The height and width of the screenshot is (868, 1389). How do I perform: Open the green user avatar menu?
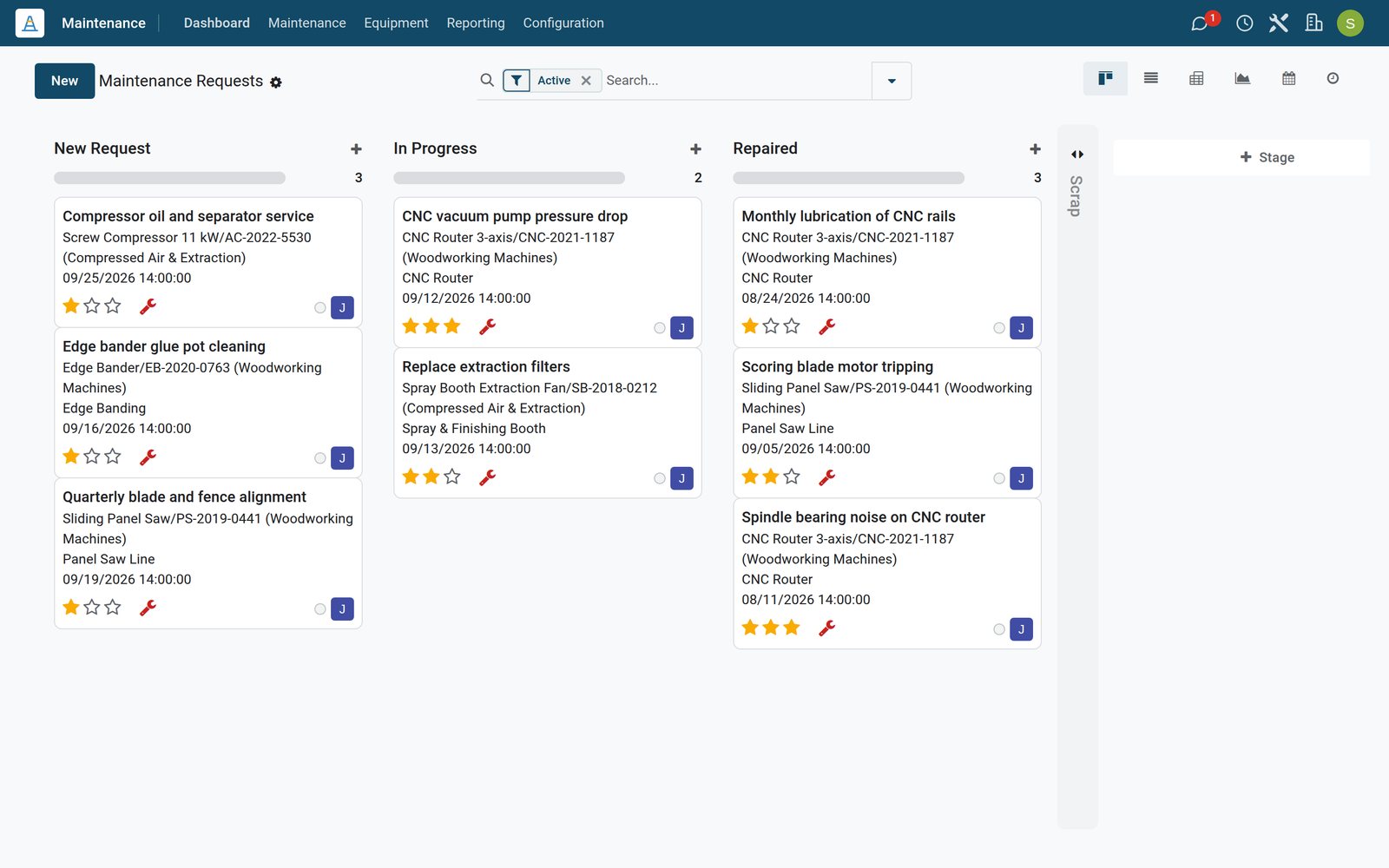click(1350, 23)
